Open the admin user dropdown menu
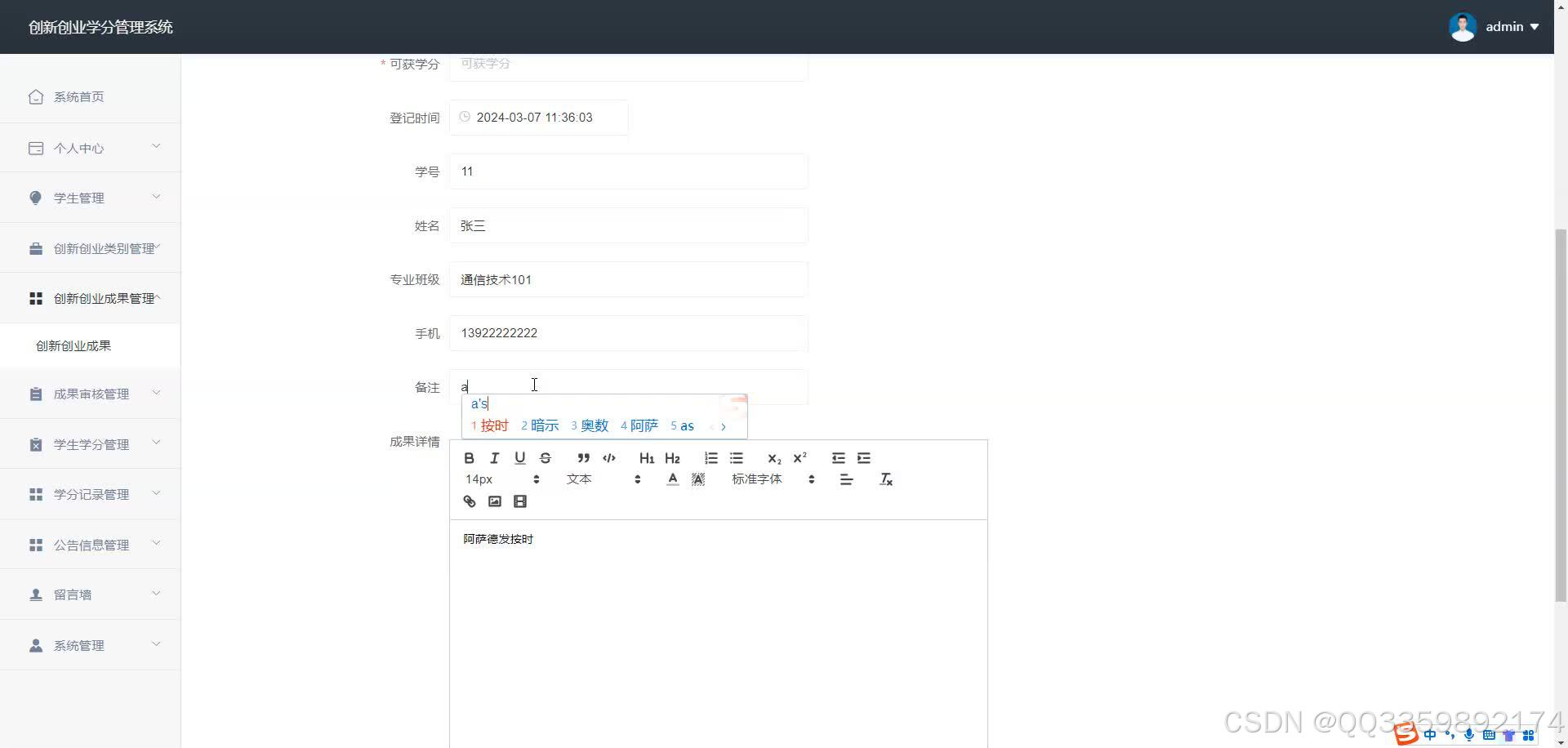 (1512, 27)
